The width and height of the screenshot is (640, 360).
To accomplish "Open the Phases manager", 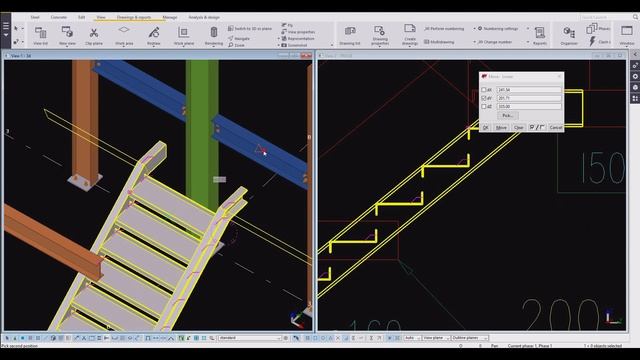I will click(598, 28).
